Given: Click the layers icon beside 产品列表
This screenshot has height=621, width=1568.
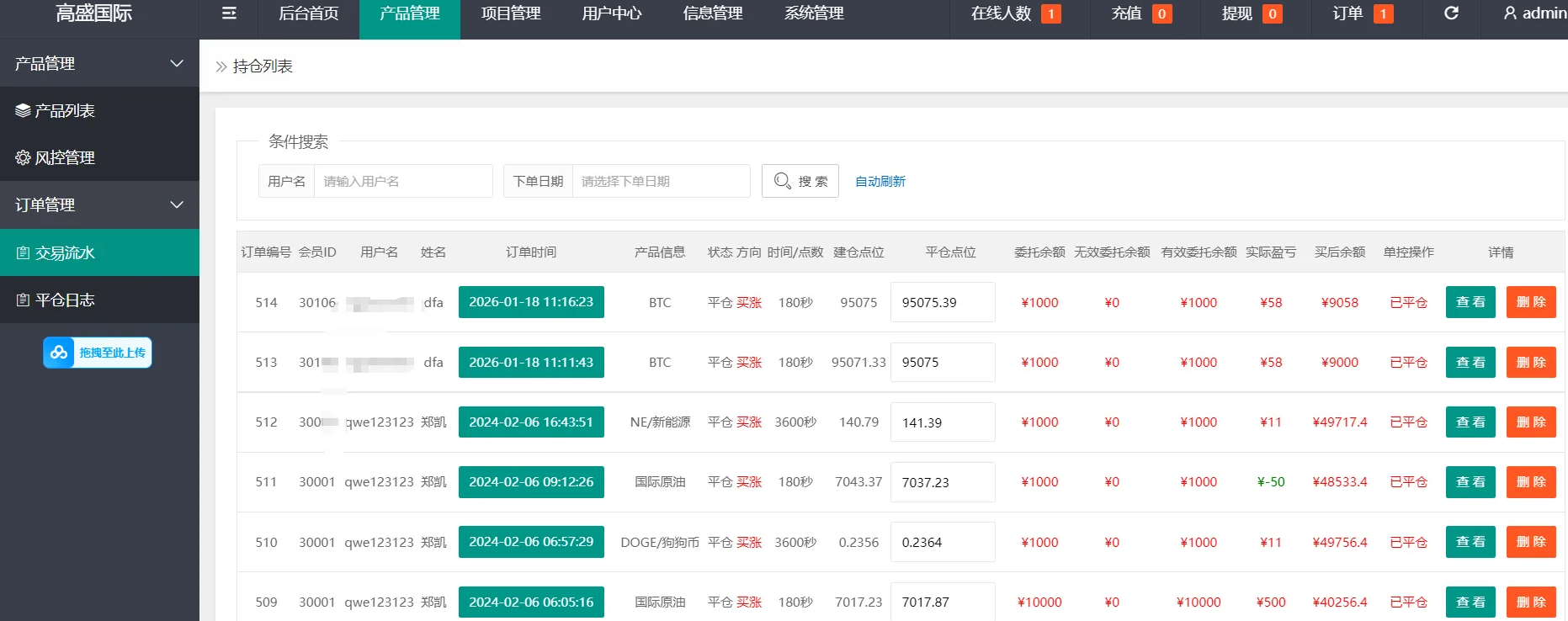Looking at the screenshot, I should (23, 110).
